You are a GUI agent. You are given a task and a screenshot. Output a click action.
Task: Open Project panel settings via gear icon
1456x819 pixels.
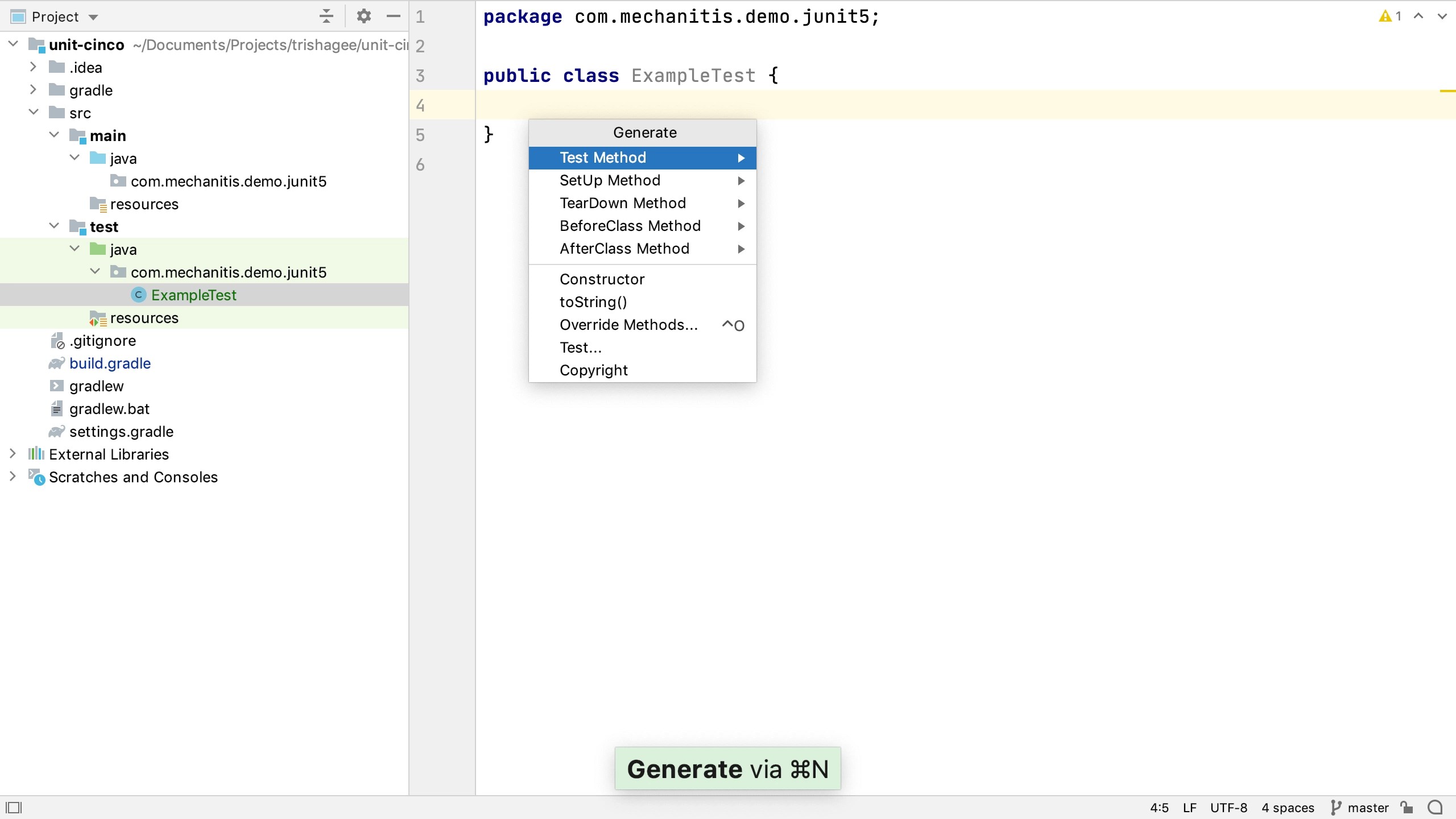365,16
